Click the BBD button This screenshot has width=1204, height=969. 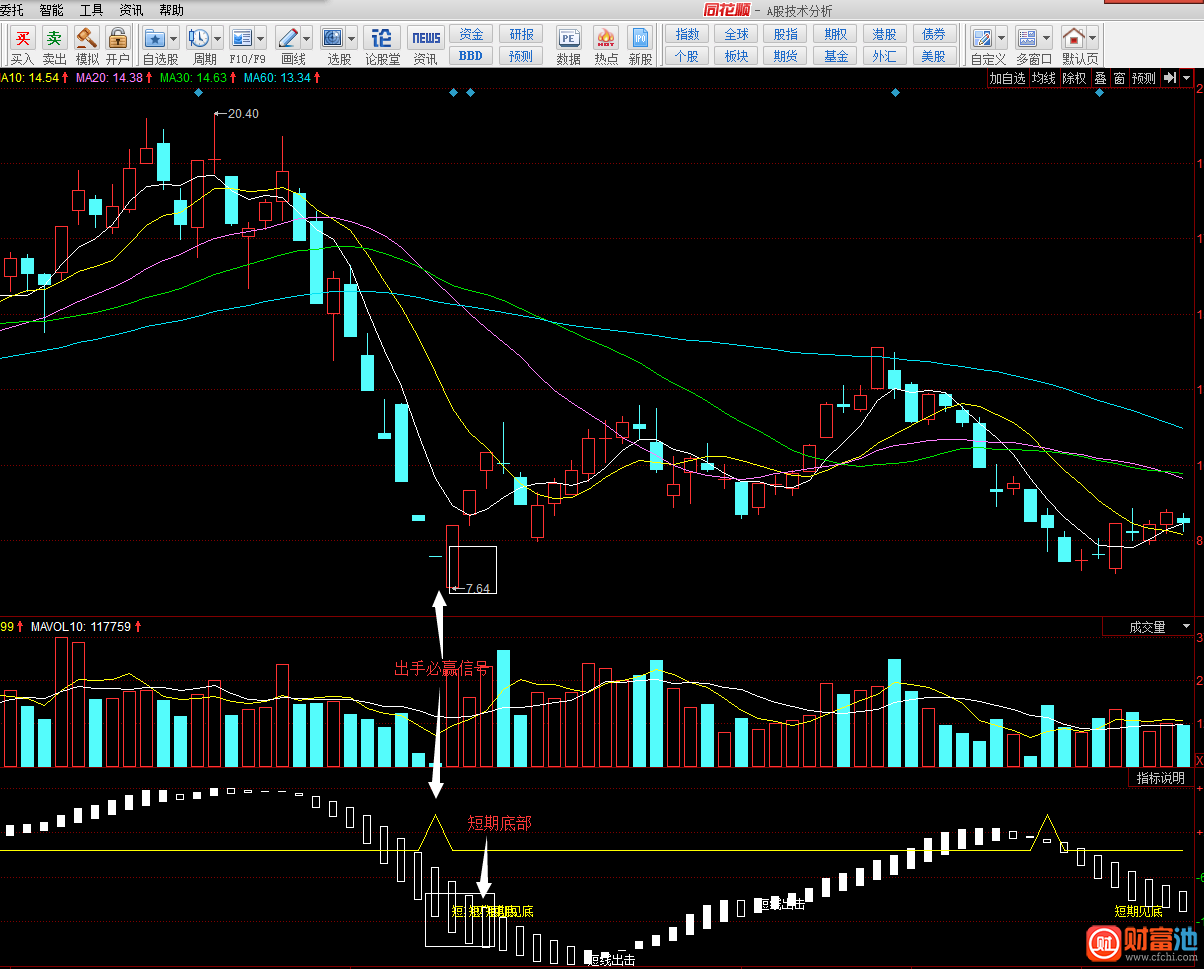point(471,56)
